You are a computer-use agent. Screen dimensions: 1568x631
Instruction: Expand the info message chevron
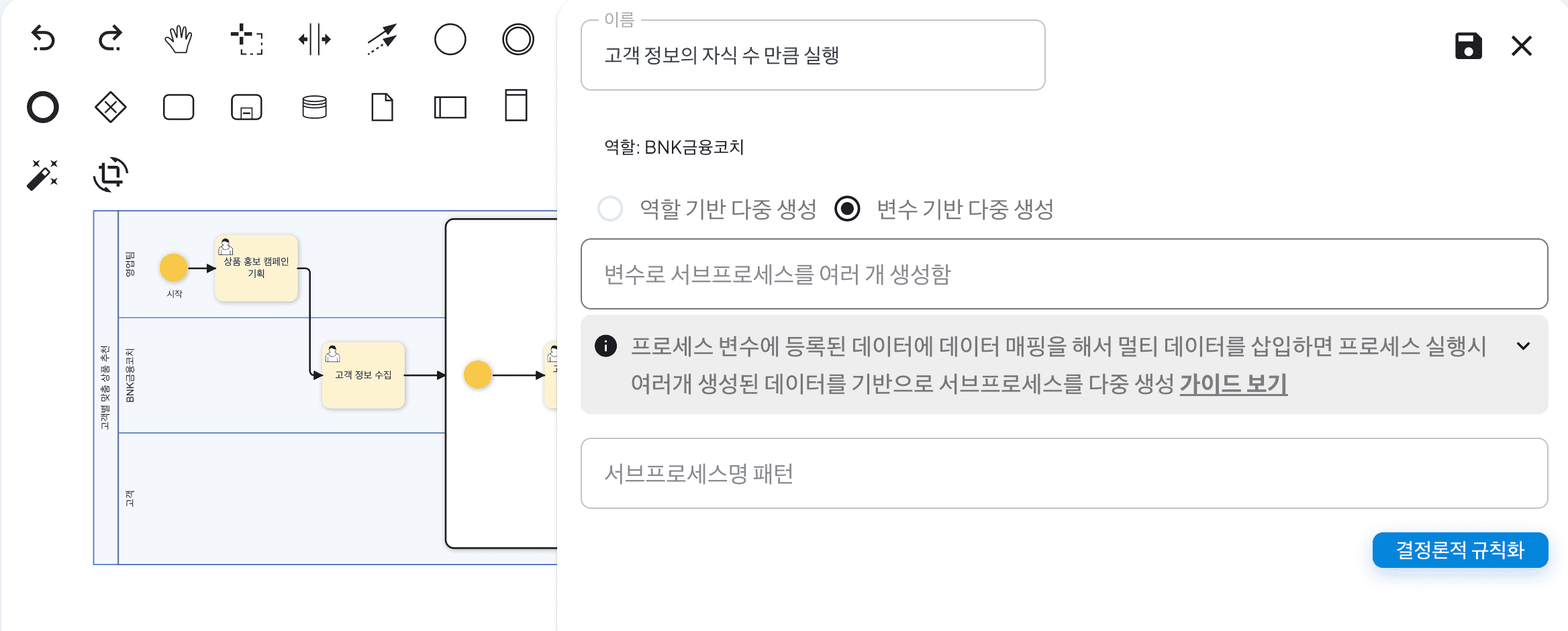(x=1523, y=346)
